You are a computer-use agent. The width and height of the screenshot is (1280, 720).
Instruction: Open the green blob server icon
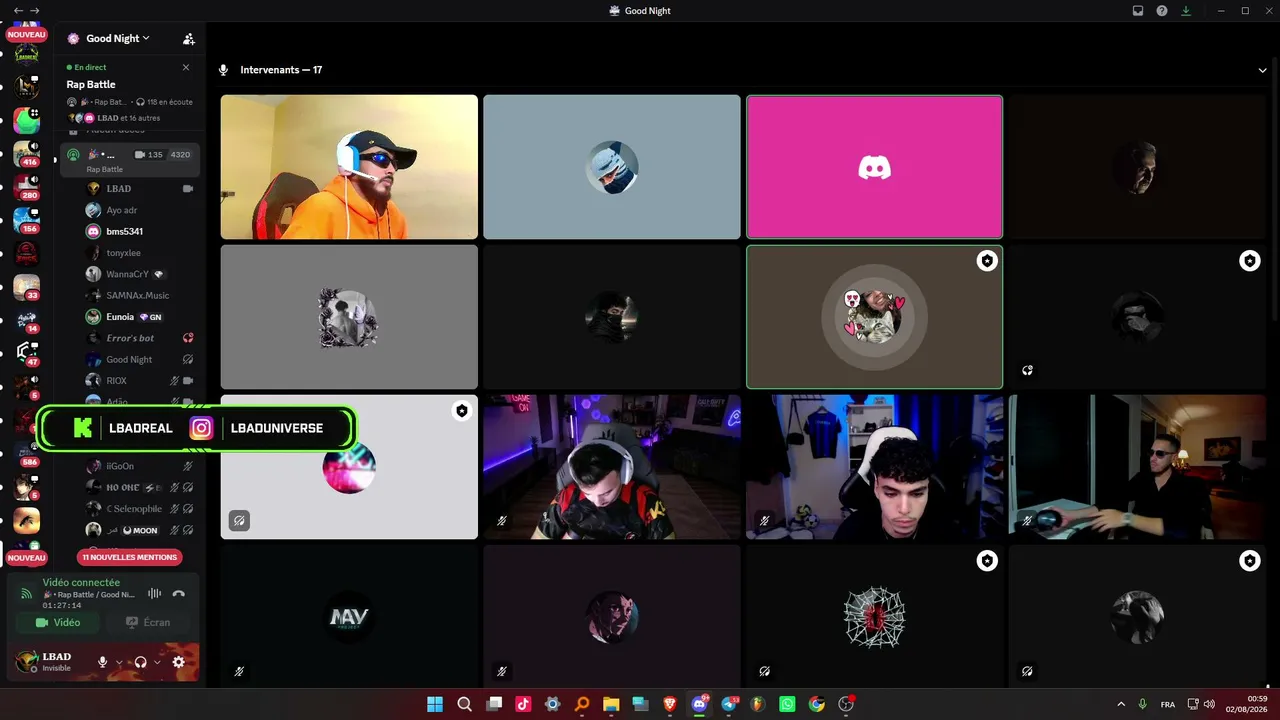click(x=27, y=120)
